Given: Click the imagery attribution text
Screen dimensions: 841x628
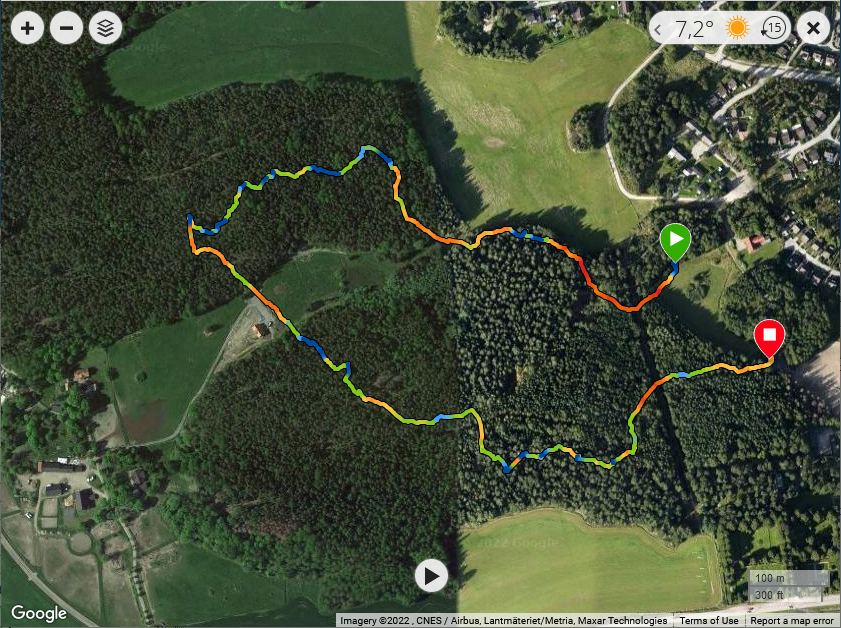Looking at the screenshot, I should pyautogui.click(x=504, y=620).
